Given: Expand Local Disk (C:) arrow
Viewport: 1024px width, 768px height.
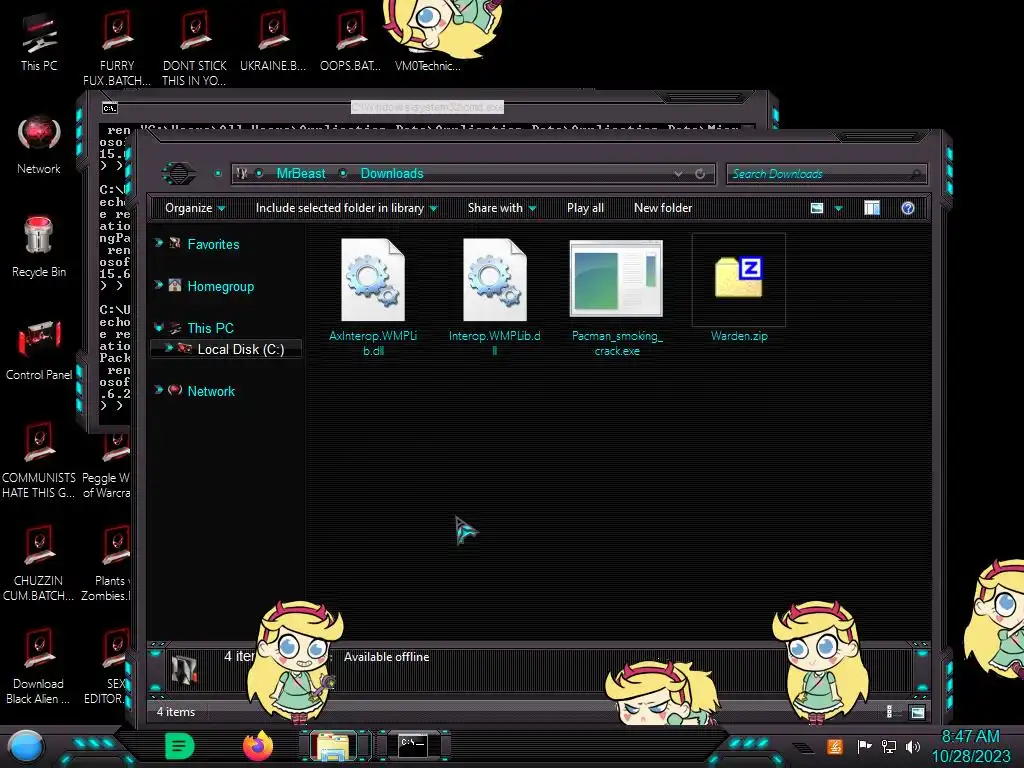Looking at the screenshot, I should [x=168, y=348].
